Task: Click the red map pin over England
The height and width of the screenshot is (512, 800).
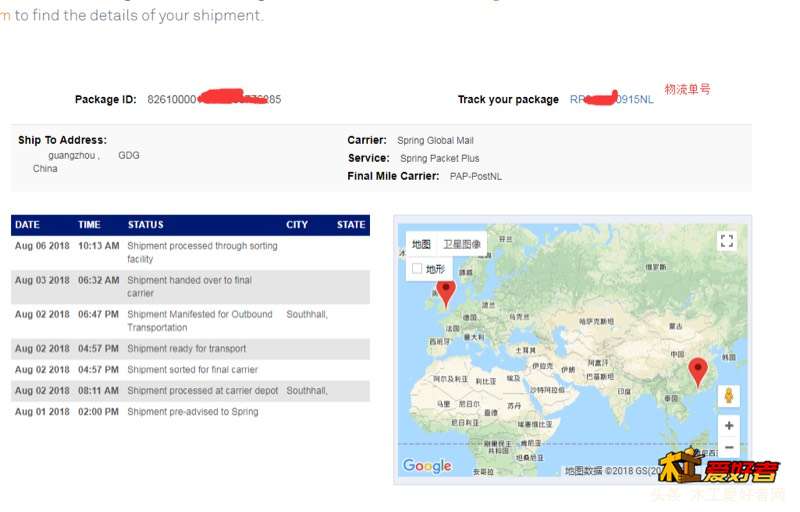Action: coord(446,293)
